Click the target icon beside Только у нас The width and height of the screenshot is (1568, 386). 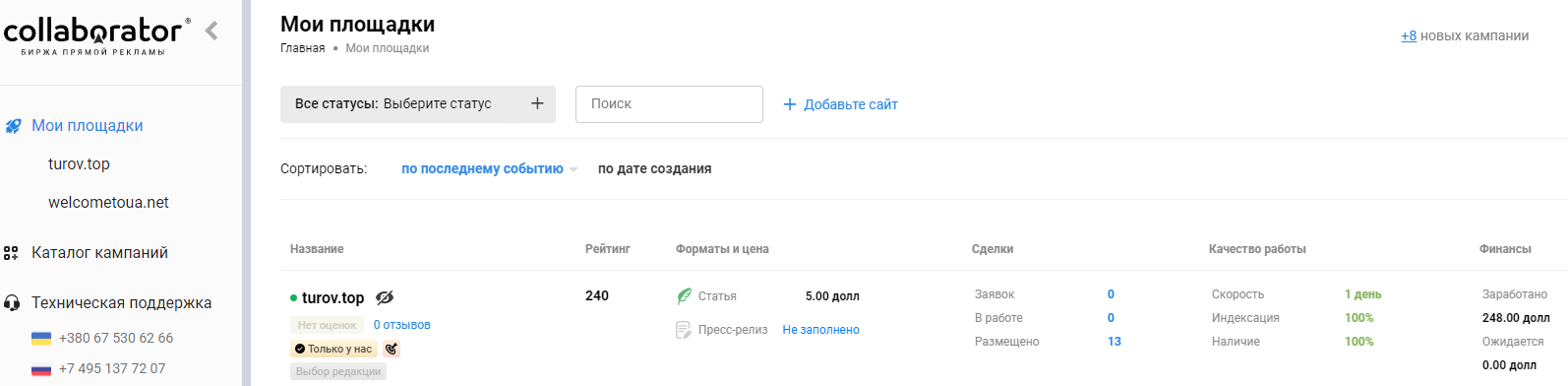click(392, 349)
